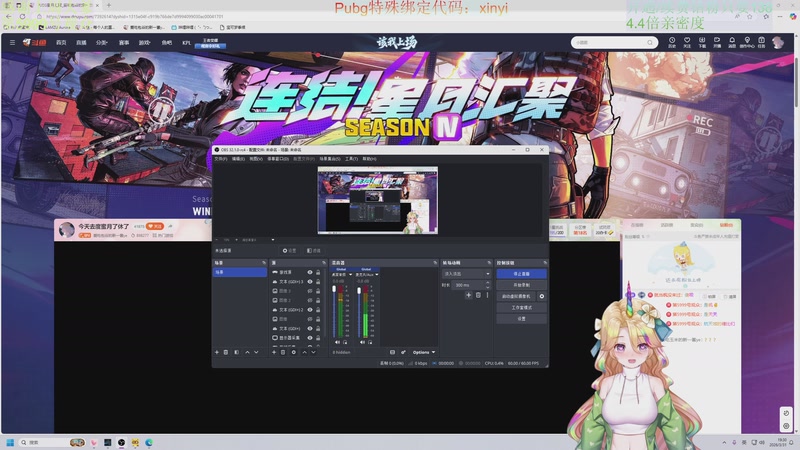Expand the 游戏 dropdown in site navigation
Screen dimensions: 800x450
click(x=144, y=42)
